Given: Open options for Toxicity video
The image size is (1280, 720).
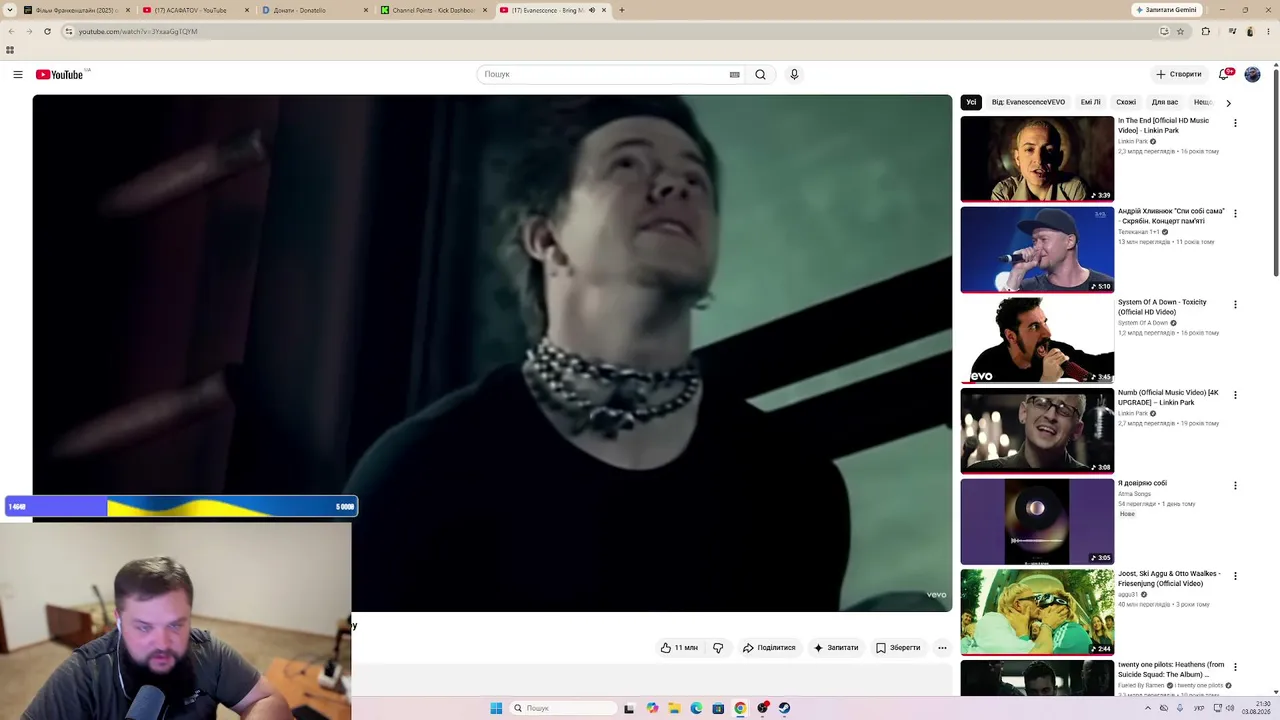Looking at the screenshot, I should [1235, 304].
